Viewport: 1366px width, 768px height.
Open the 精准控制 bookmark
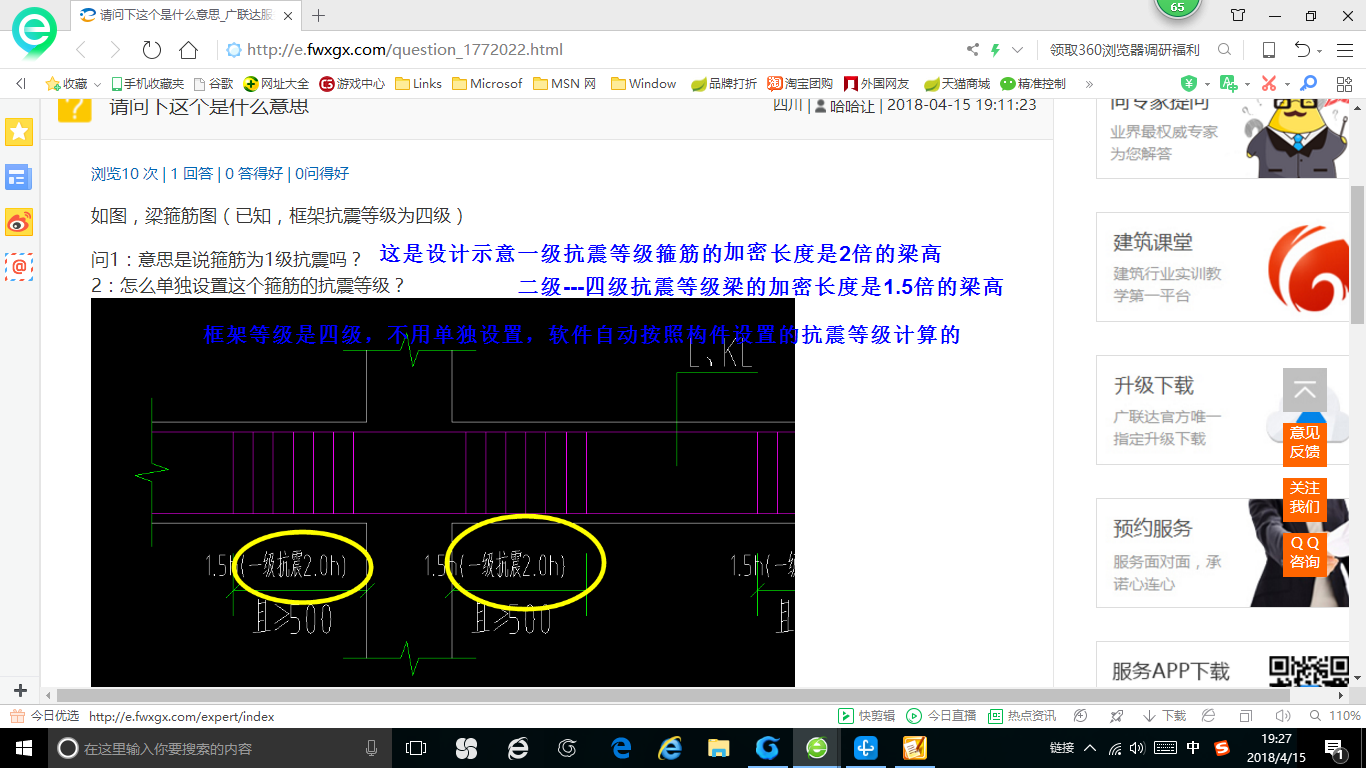[x=1033, y=84]
